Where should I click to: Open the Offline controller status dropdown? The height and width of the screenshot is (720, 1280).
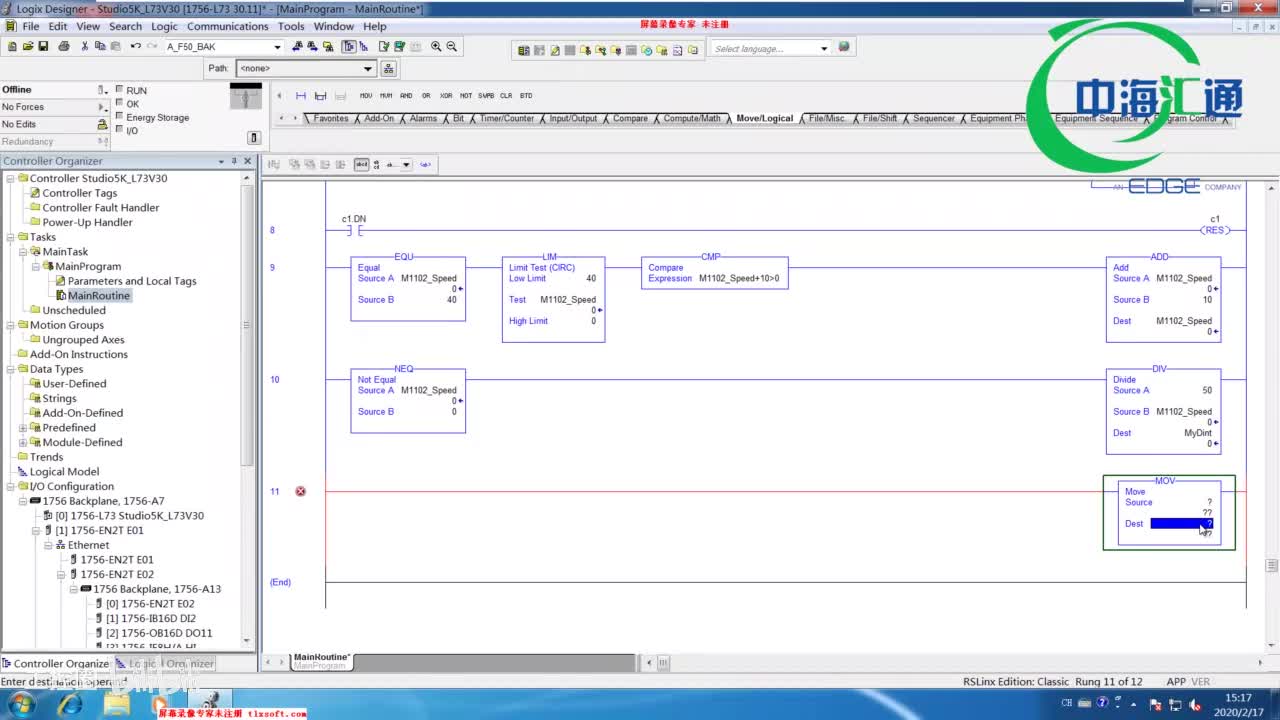(x=102, y=90)
